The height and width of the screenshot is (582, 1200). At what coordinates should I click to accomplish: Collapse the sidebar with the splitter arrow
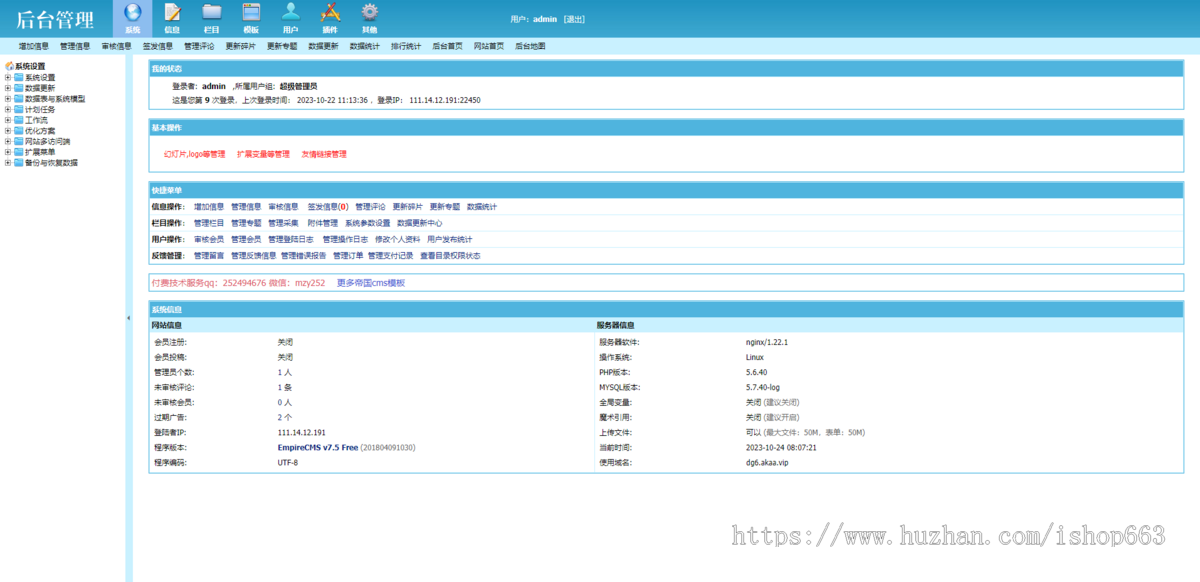128,318
